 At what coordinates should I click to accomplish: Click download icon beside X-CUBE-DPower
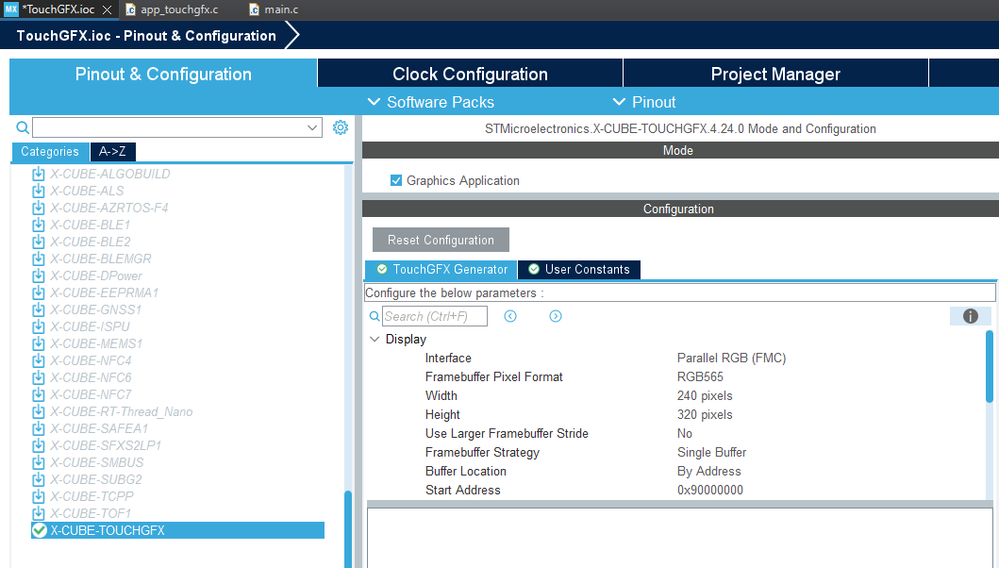(38, 276)
